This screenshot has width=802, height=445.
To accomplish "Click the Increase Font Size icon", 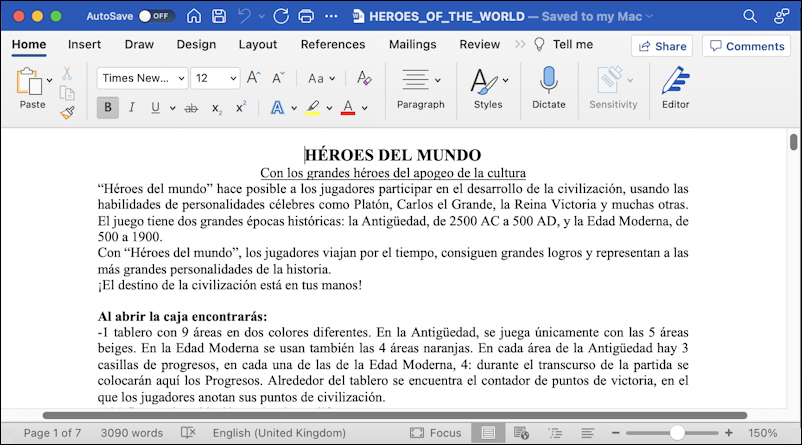I will pos(253,78).
